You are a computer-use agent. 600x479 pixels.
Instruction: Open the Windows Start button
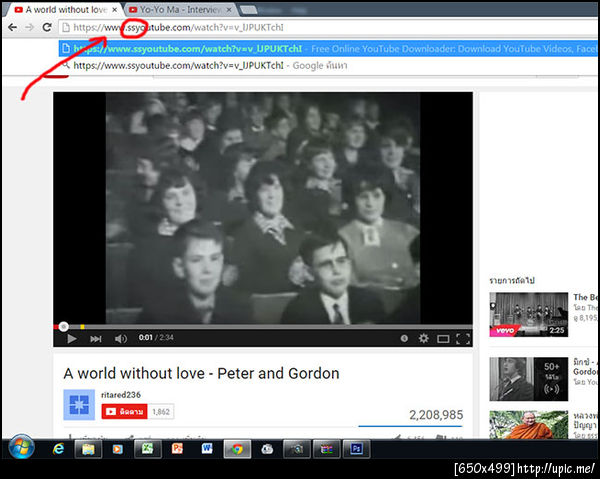21,447
